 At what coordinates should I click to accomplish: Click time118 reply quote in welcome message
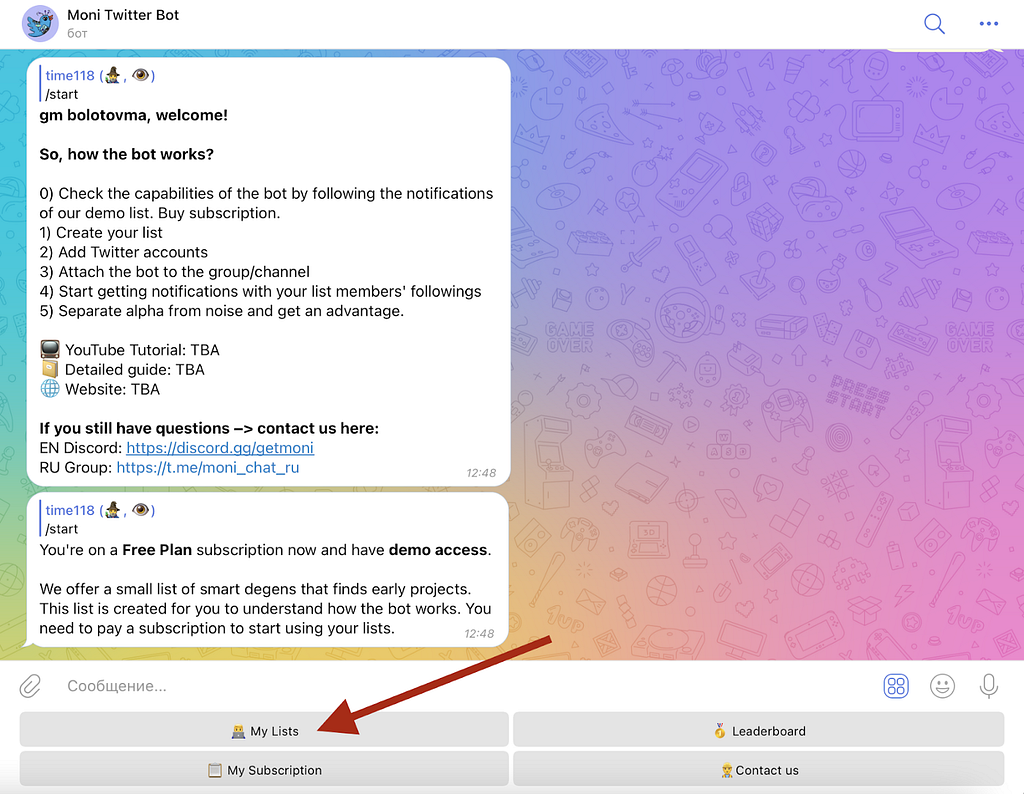[x=99, y=84]
